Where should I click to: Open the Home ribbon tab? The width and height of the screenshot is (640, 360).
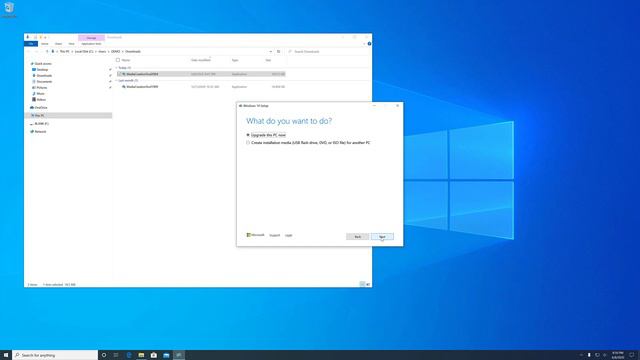[44, 44]
